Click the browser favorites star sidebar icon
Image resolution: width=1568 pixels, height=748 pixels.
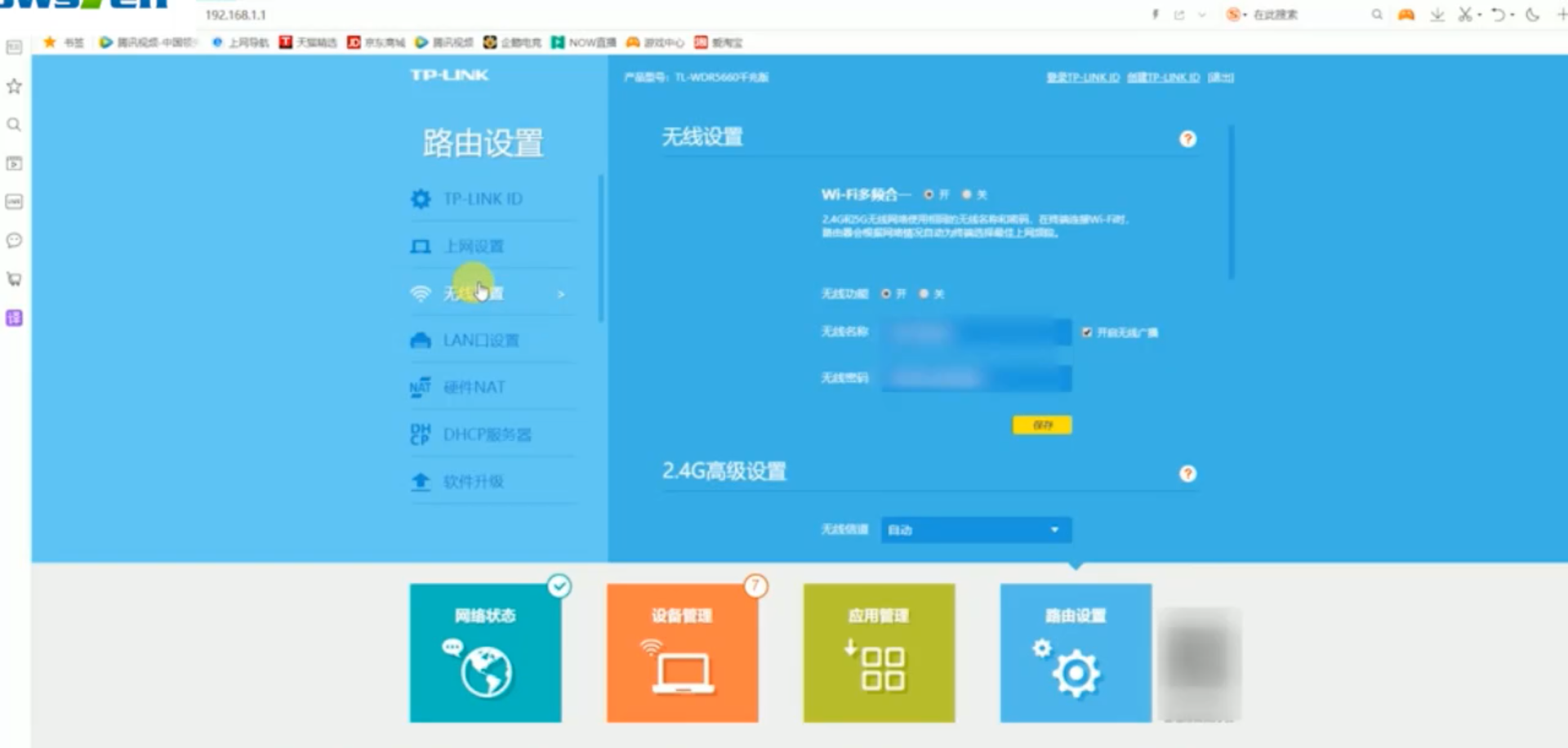click(x=14, y=87)
